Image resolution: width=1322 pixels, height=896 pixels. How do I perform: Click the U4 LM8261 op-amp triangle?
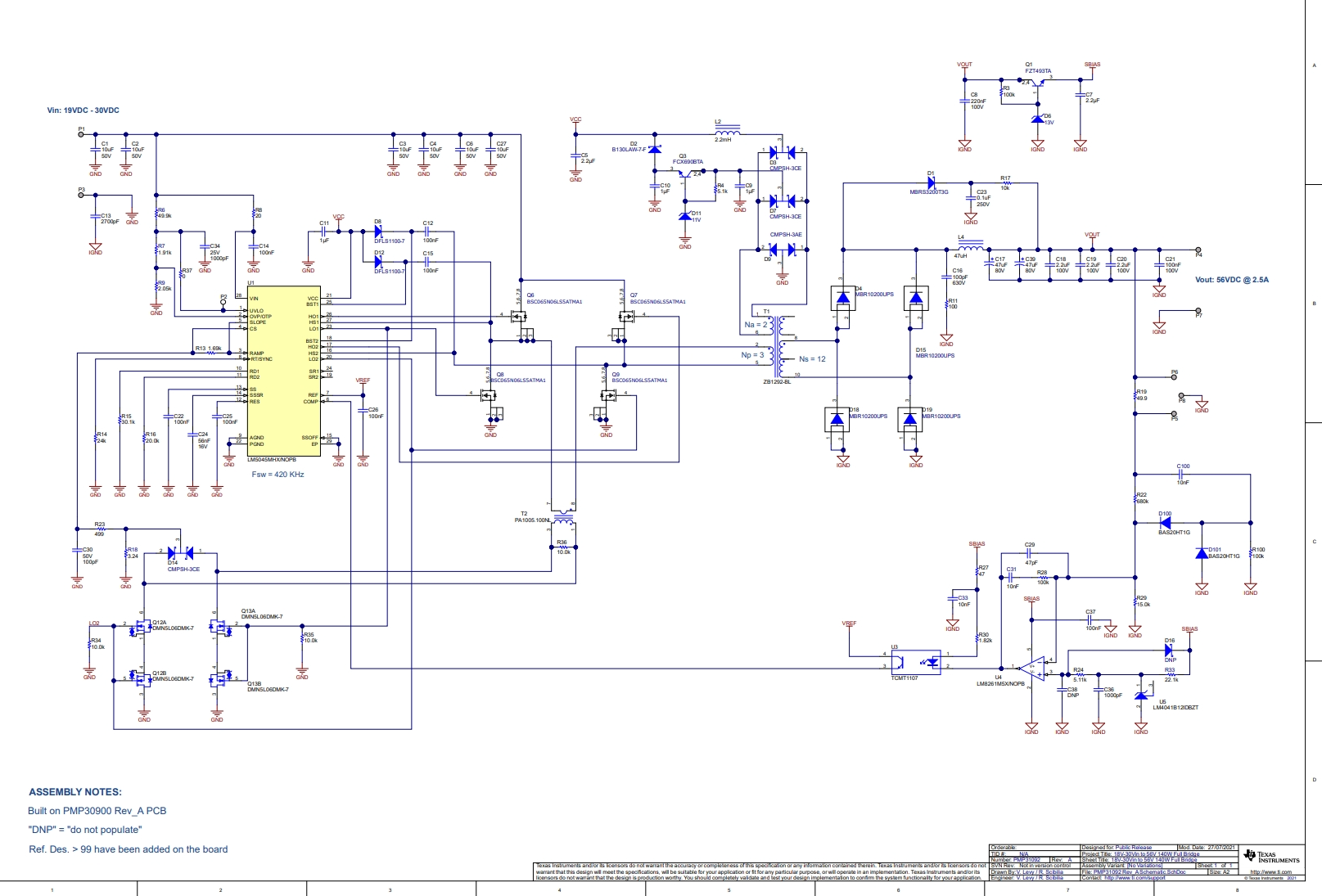click(x=1034, y=668)
